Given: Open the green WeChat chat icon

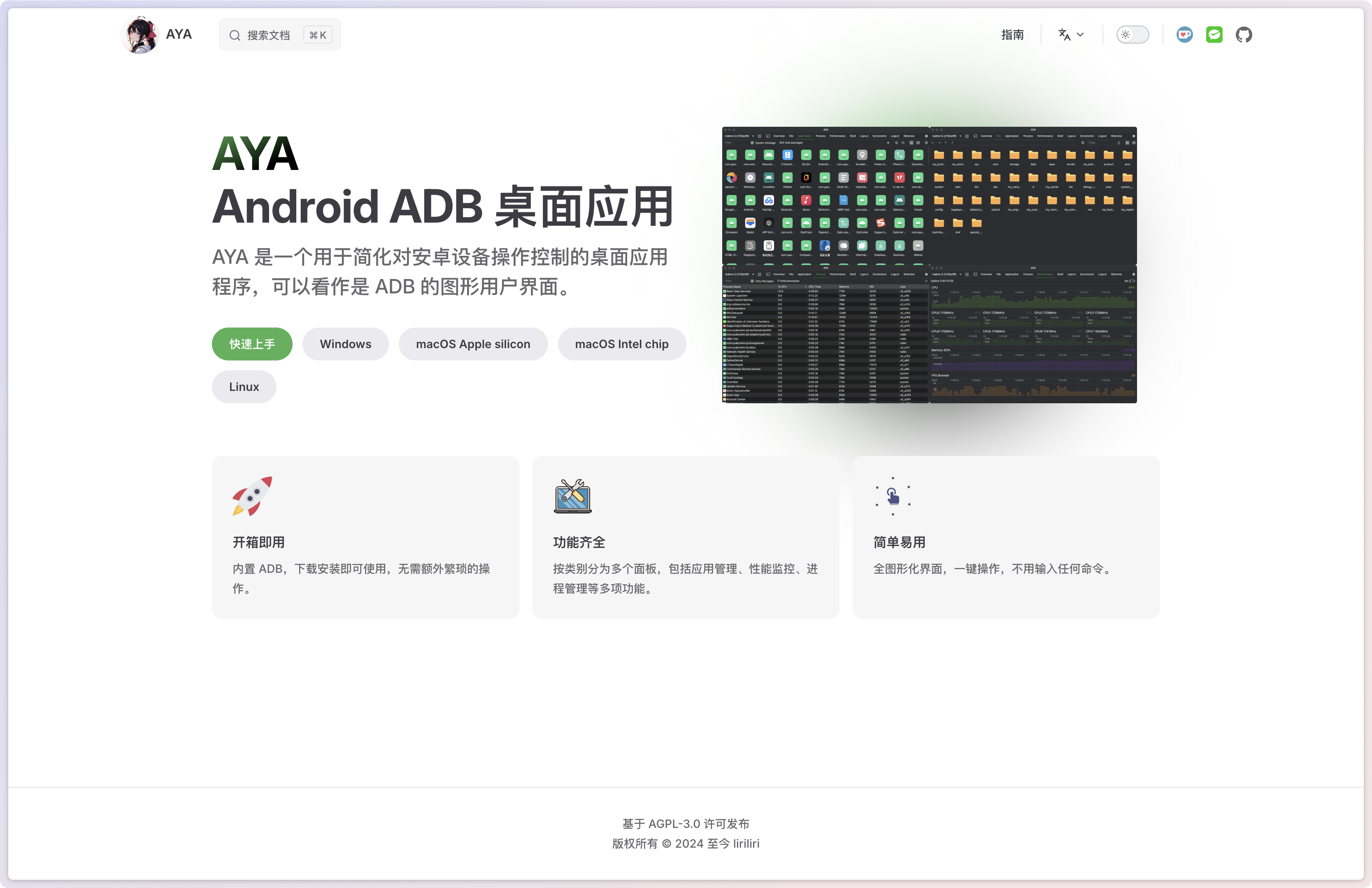Looking at the screenshot, I should pos(1214,35).
